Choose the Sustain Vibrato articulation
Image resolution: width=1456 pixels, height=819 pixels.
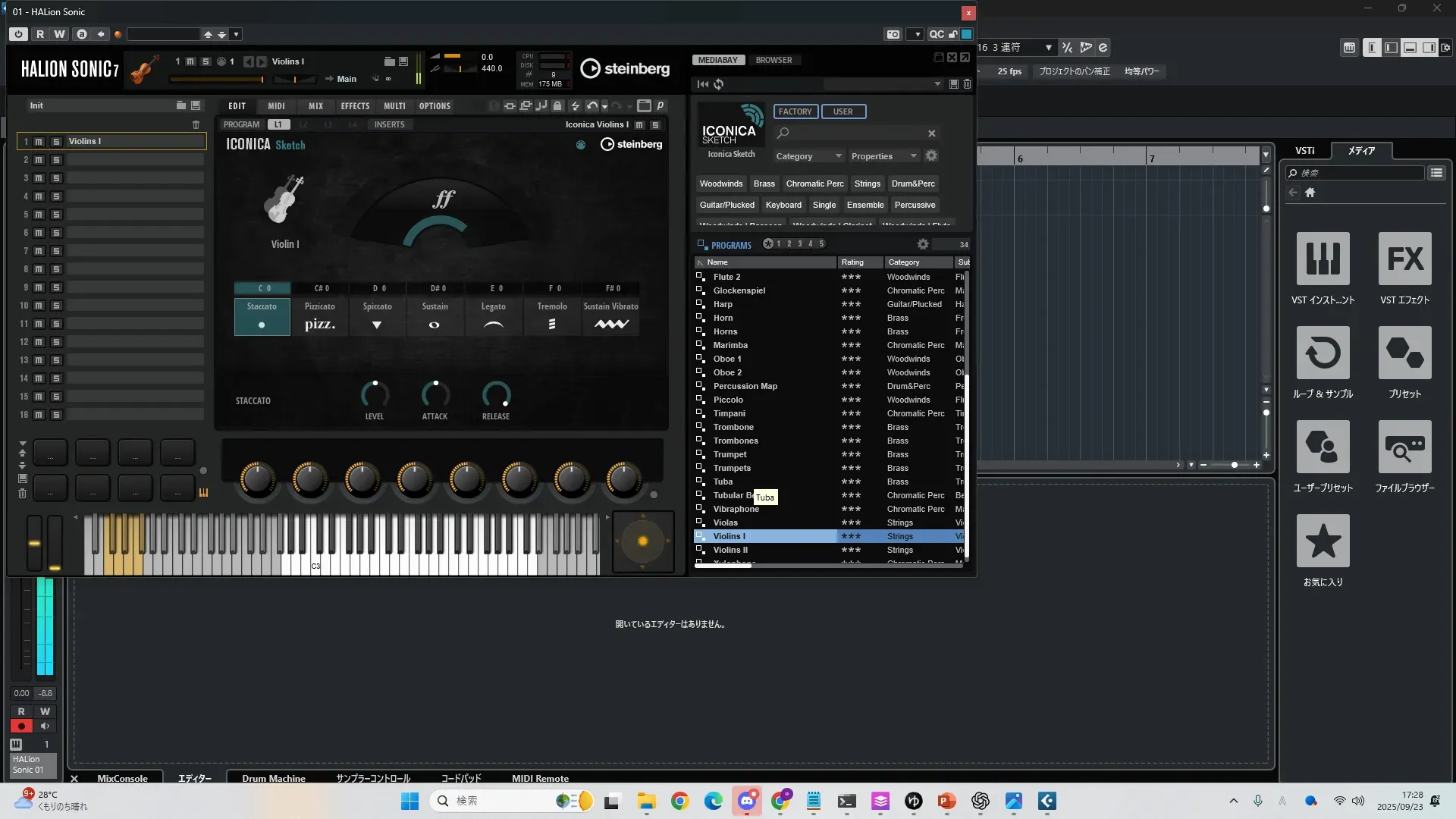pos(610,324)
